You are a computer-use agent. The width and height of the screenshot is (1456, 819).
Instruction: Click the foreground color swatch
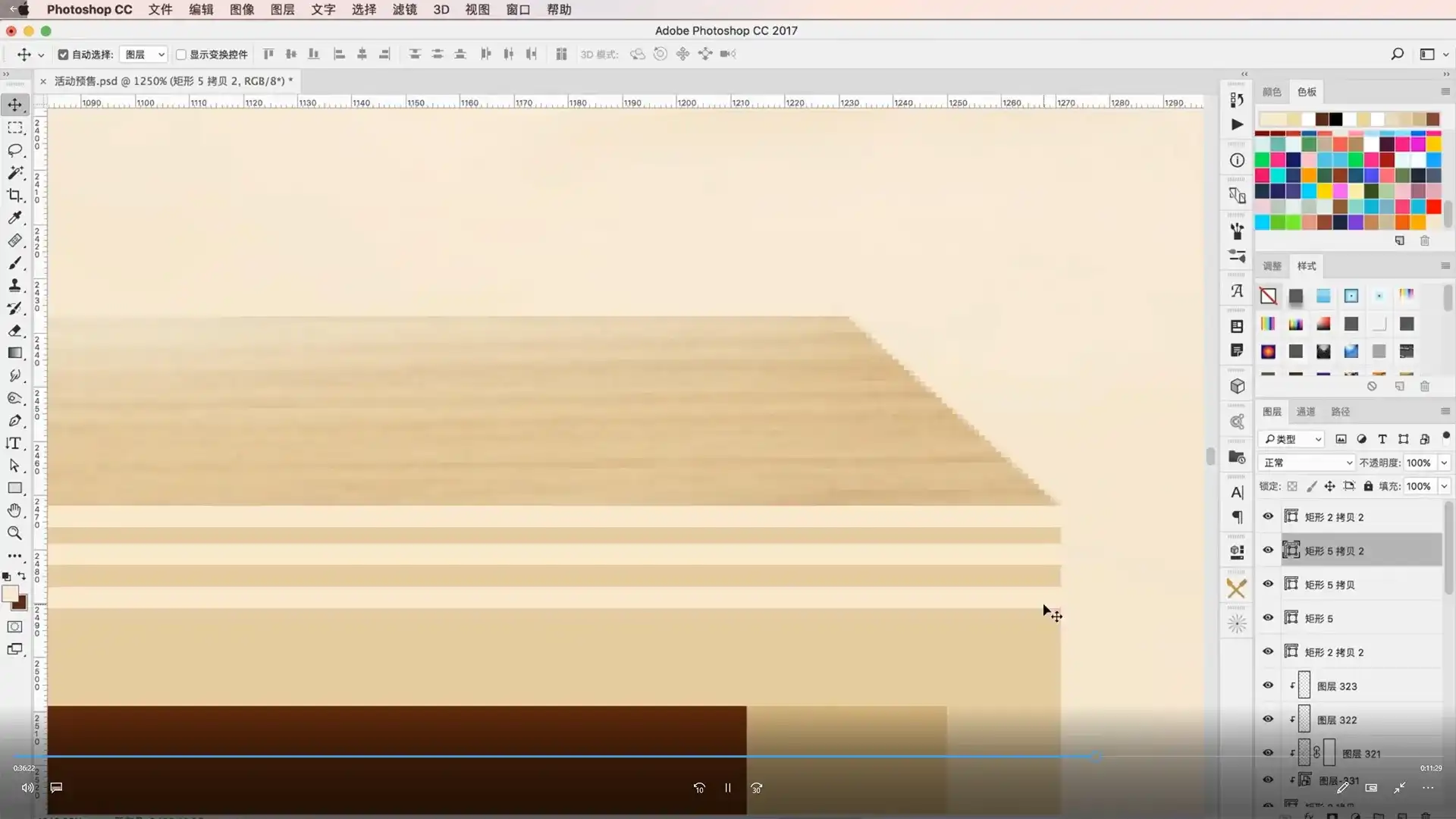[x=10, y=594]
